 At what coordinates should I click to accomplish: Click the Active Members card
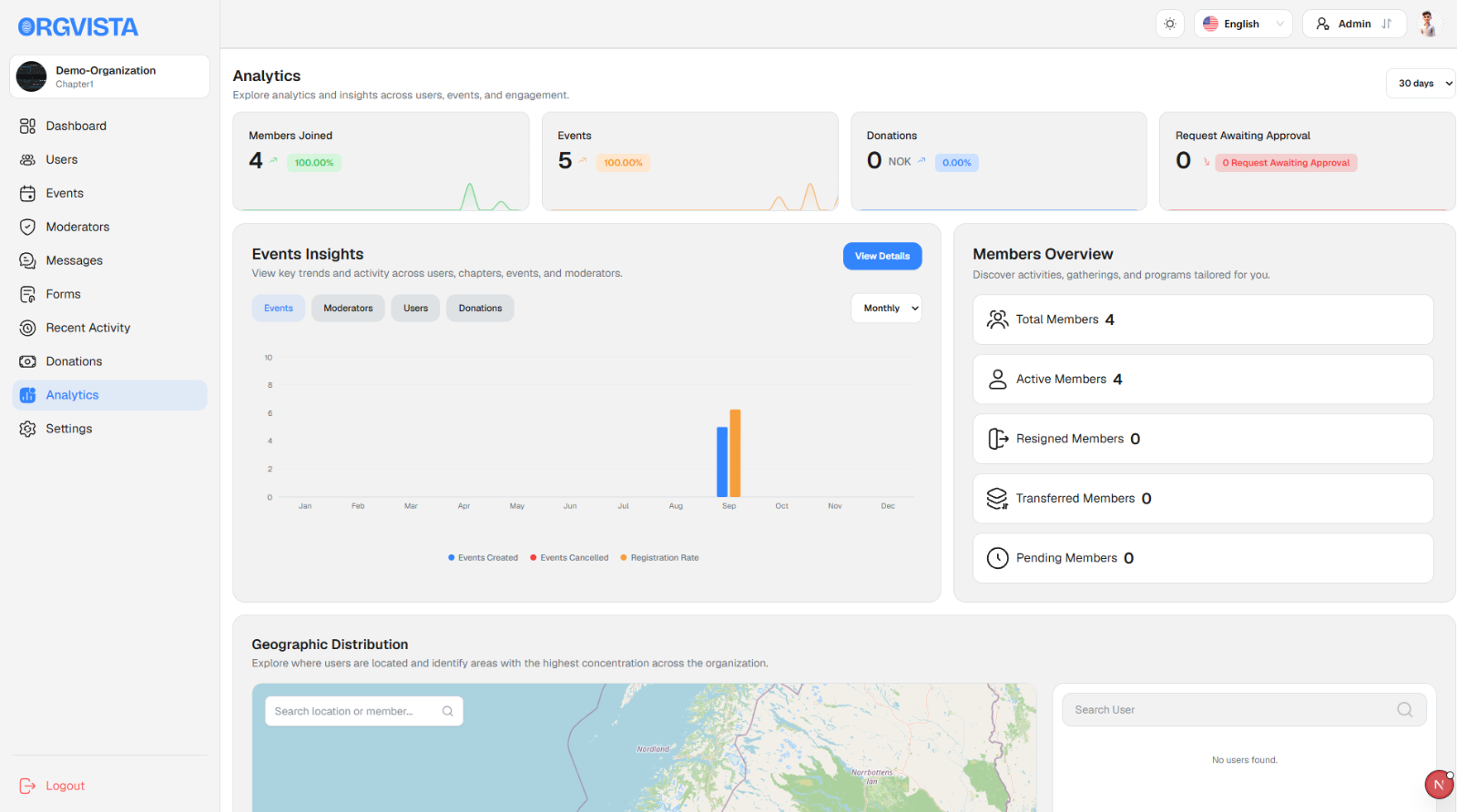click(x=1203, y=379)
